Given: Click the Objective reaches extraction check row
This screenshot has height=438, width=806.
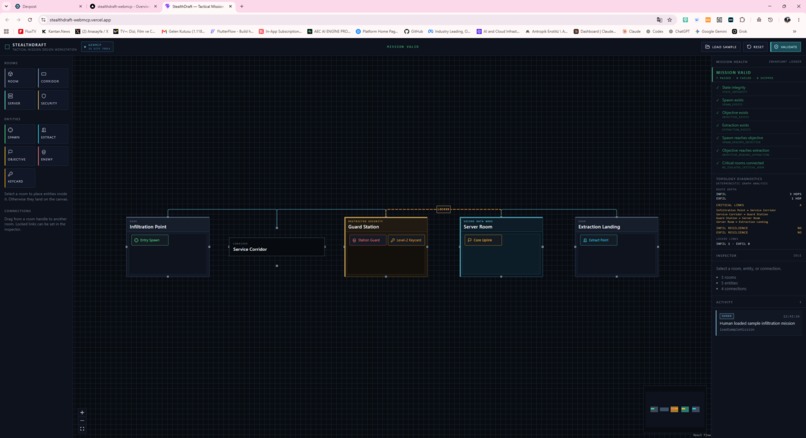Looking at the screenshot, I should click(757, 152).
